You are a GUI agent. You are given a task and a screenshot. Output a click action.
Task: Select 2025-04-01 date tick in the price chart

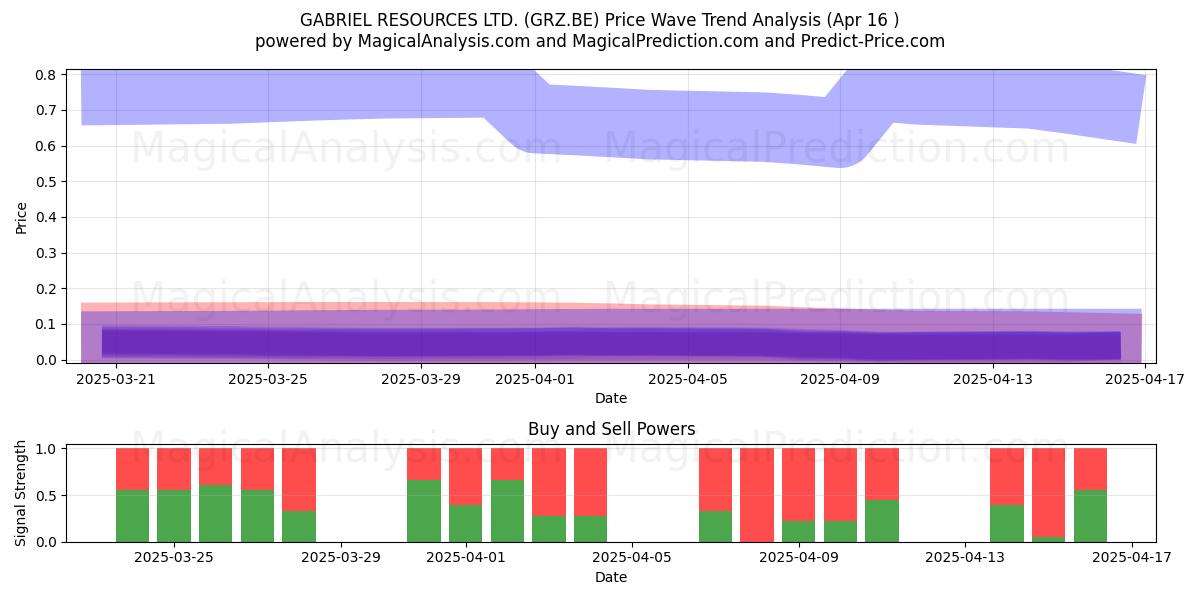point(535,379)
